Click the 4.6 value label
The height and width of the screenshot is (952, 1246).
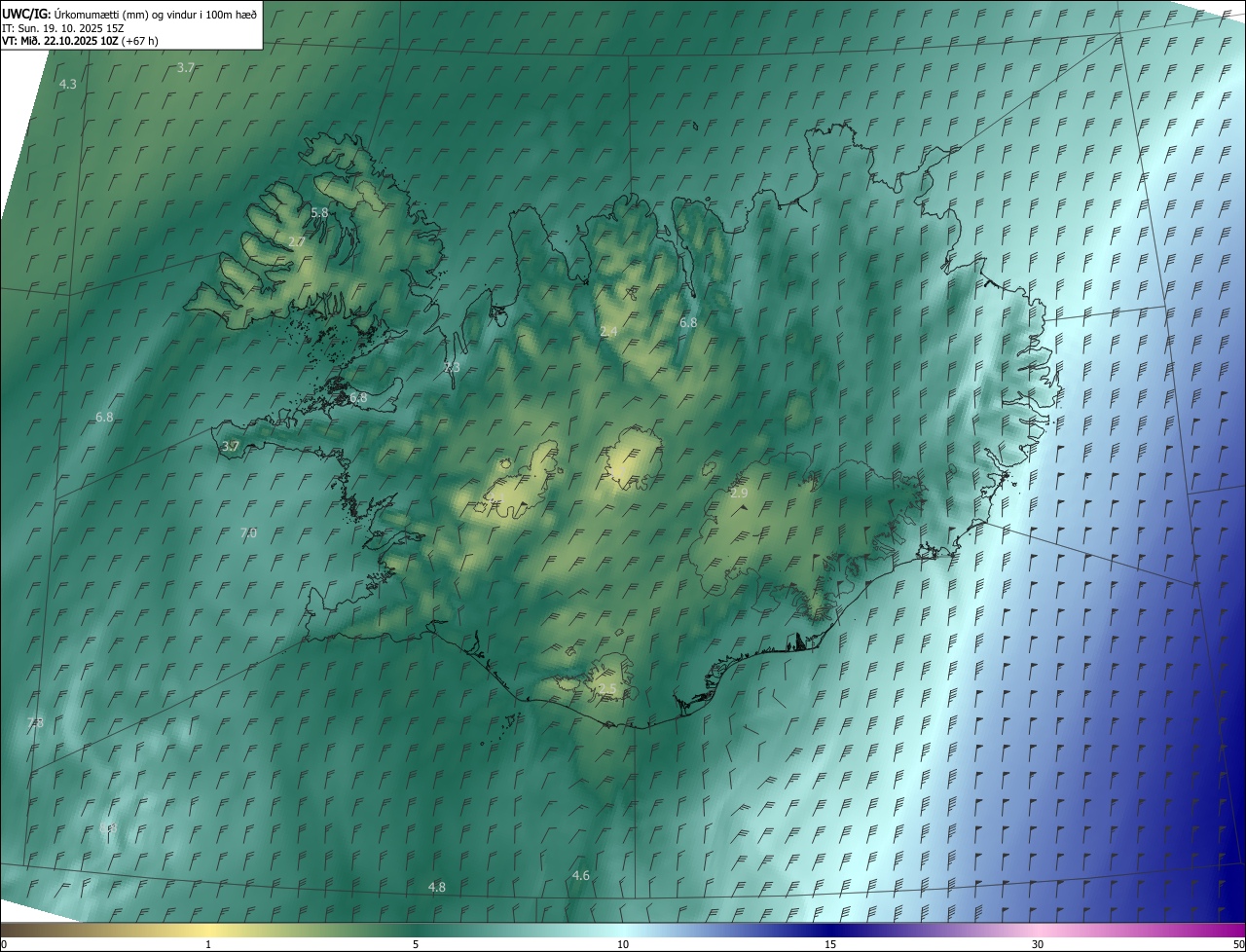point(581,876)
